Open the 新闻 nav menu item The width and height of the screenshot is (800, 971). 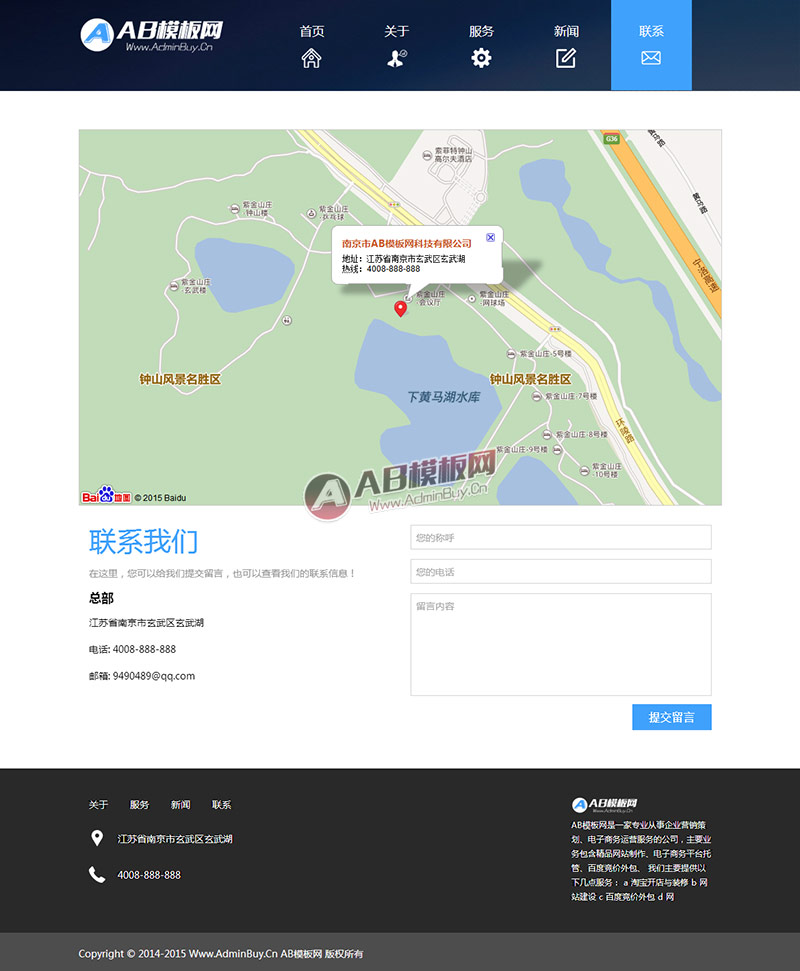click(x=566, y=31)
